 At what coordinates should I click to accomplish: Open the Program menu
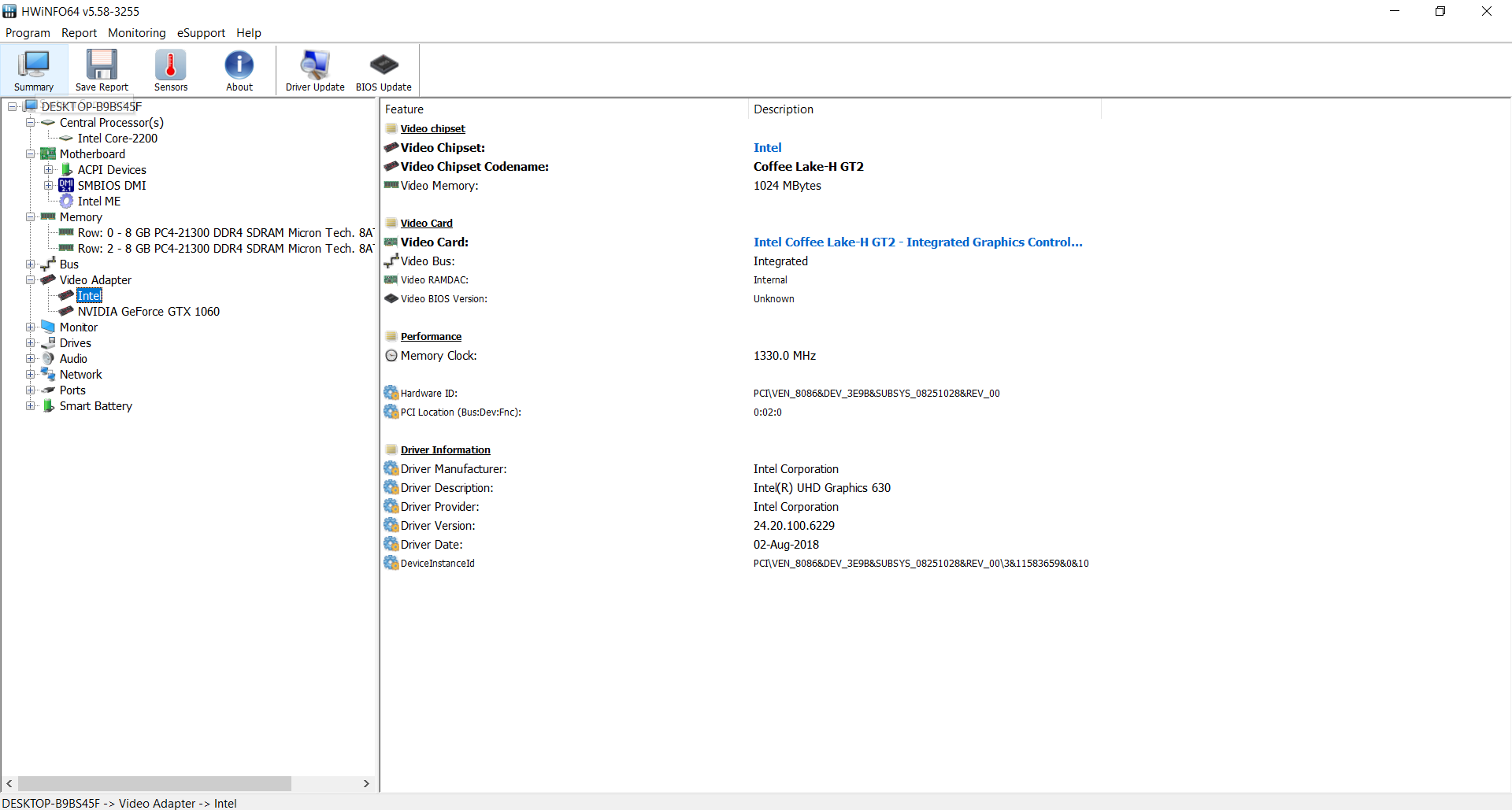tap(28, 33)
